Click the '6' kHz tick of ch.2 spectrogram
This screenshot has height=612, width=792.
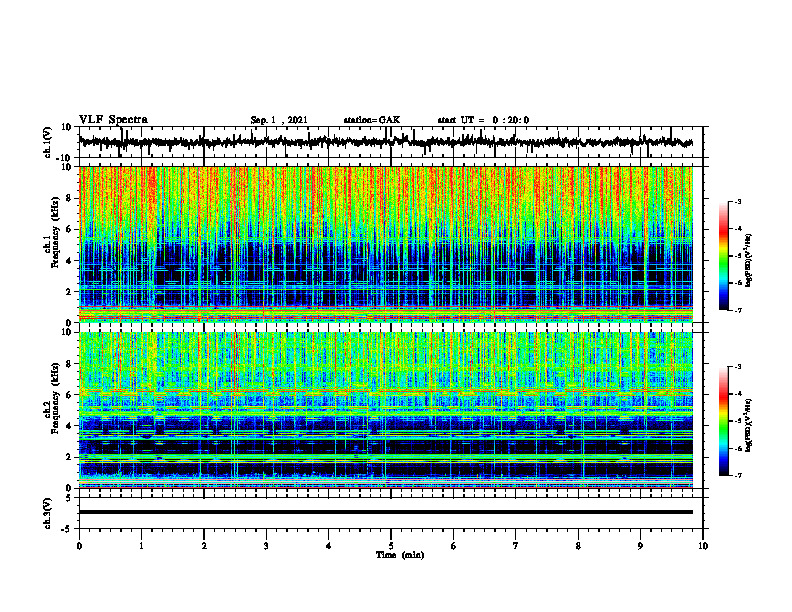click(x=70, y=395)
